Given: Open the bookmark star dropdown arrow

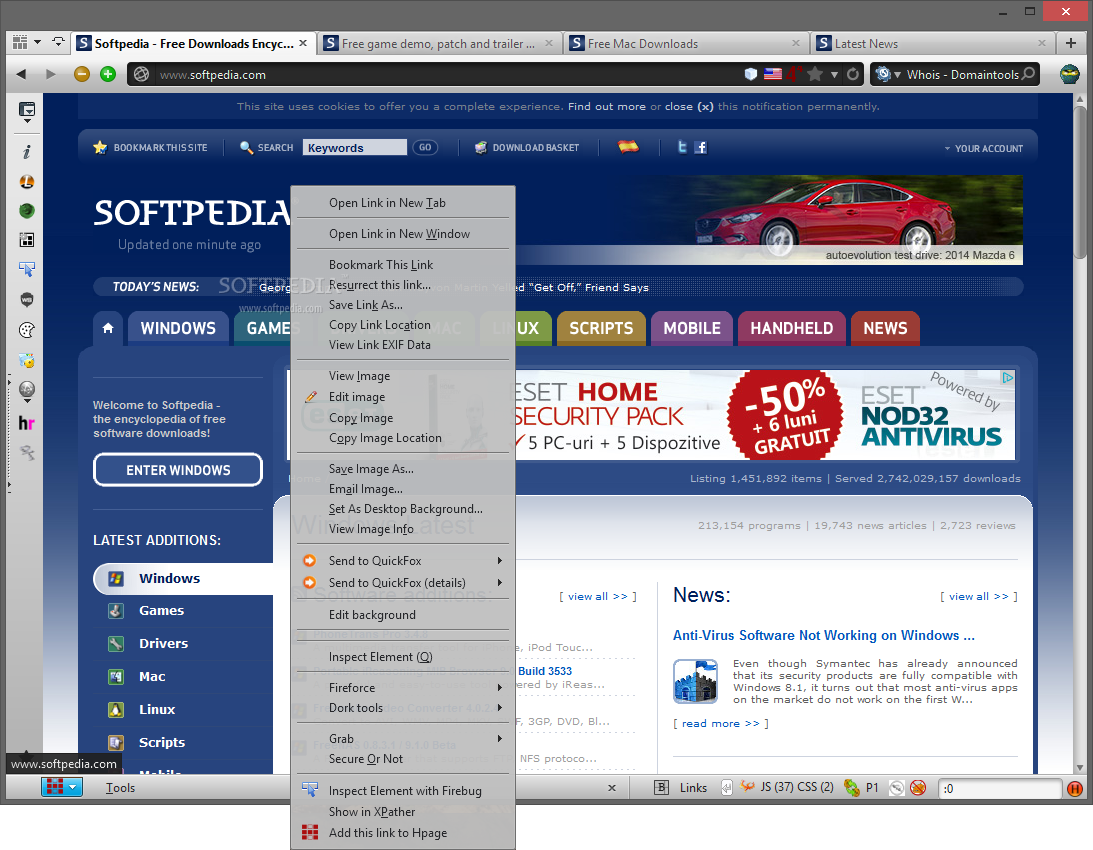Looking at the screenshot, I should (x=834, y=75).
